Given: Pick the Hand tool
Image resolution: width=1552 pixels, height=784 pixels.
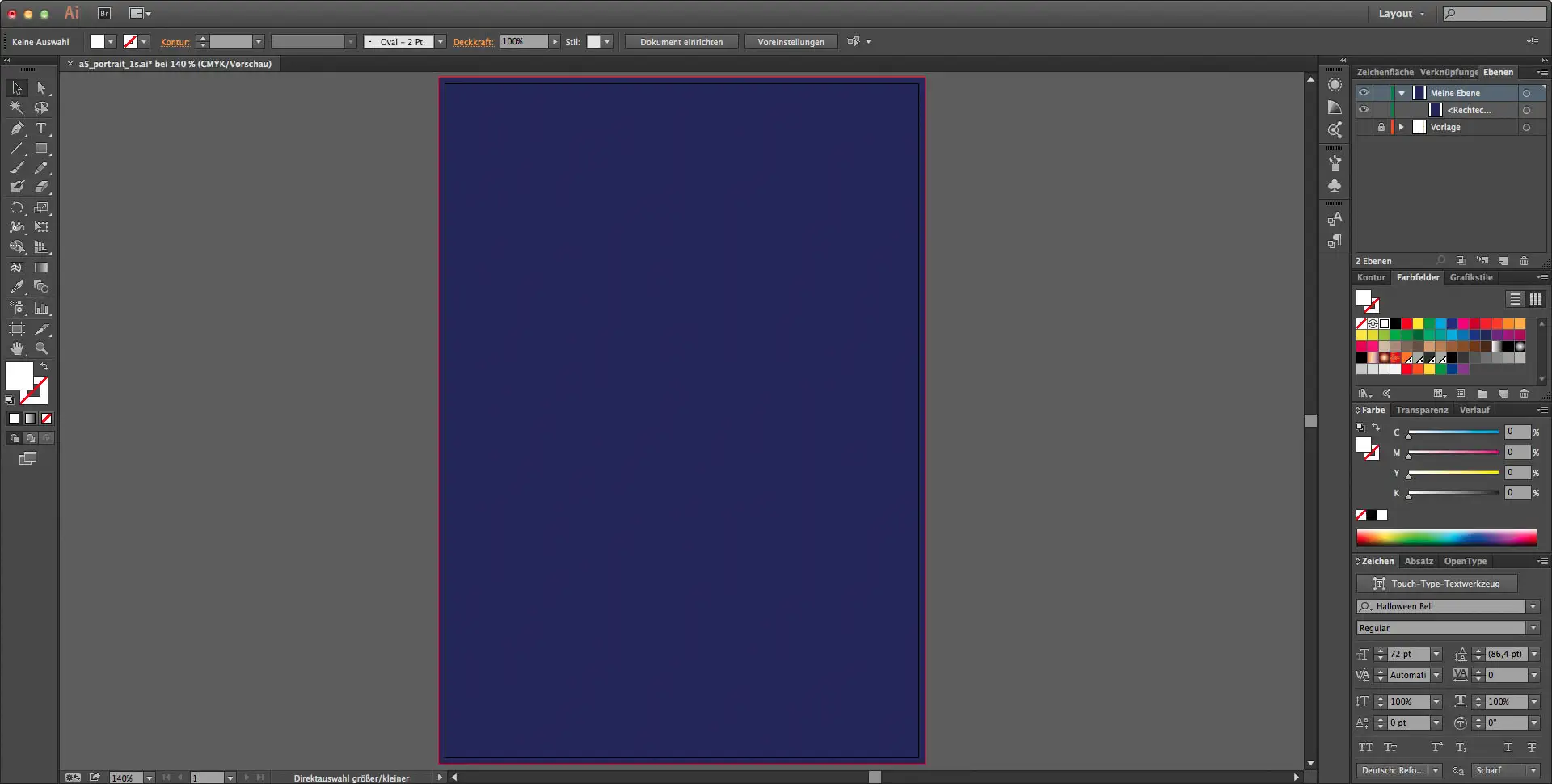Looking at the screenshot, I should pyautogui.click(x=17, y=348).
